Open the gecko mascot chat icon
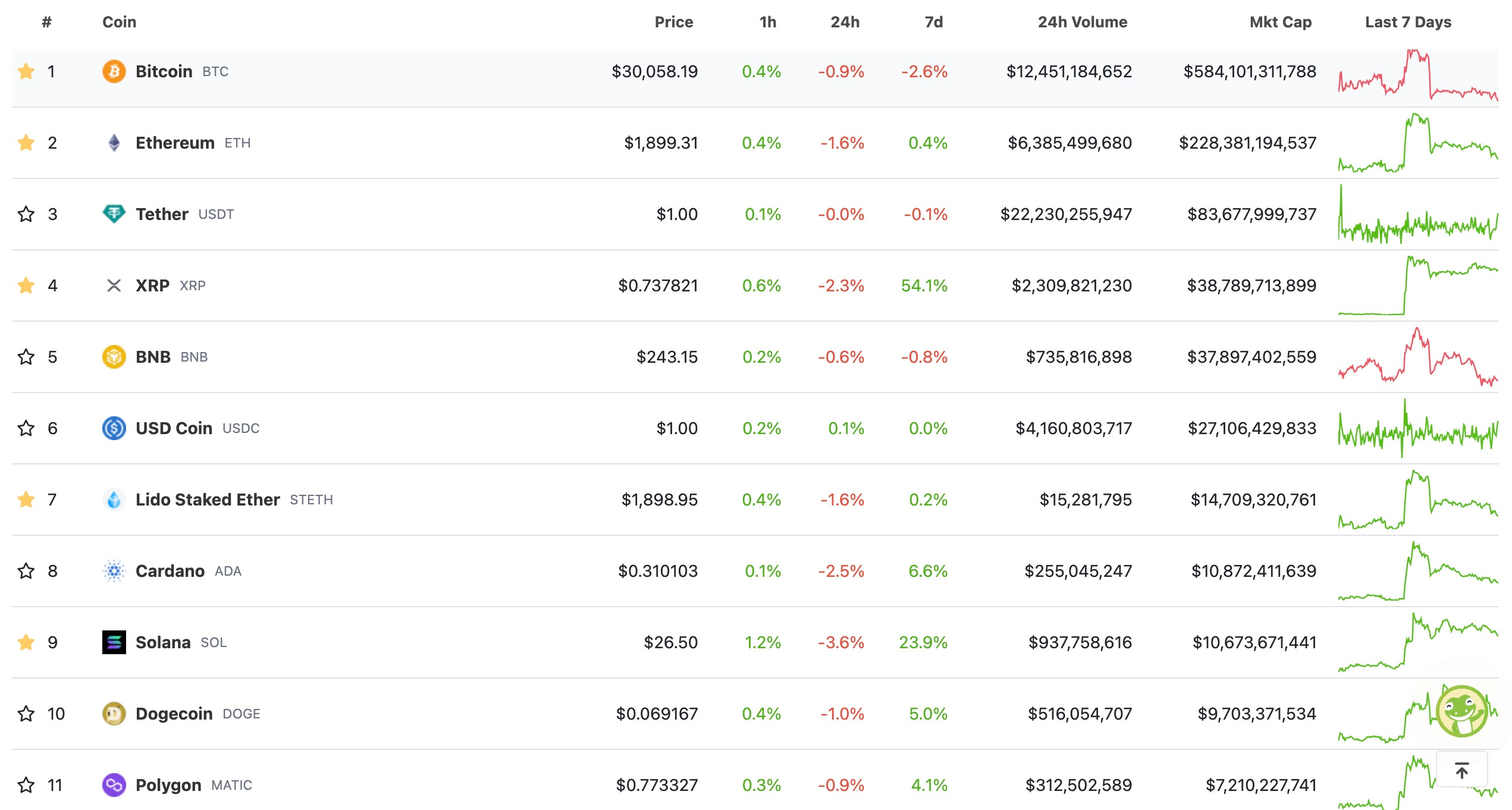Image resolution: width=1512 pixels, height=810 pixels. (x=1462, y=711)
